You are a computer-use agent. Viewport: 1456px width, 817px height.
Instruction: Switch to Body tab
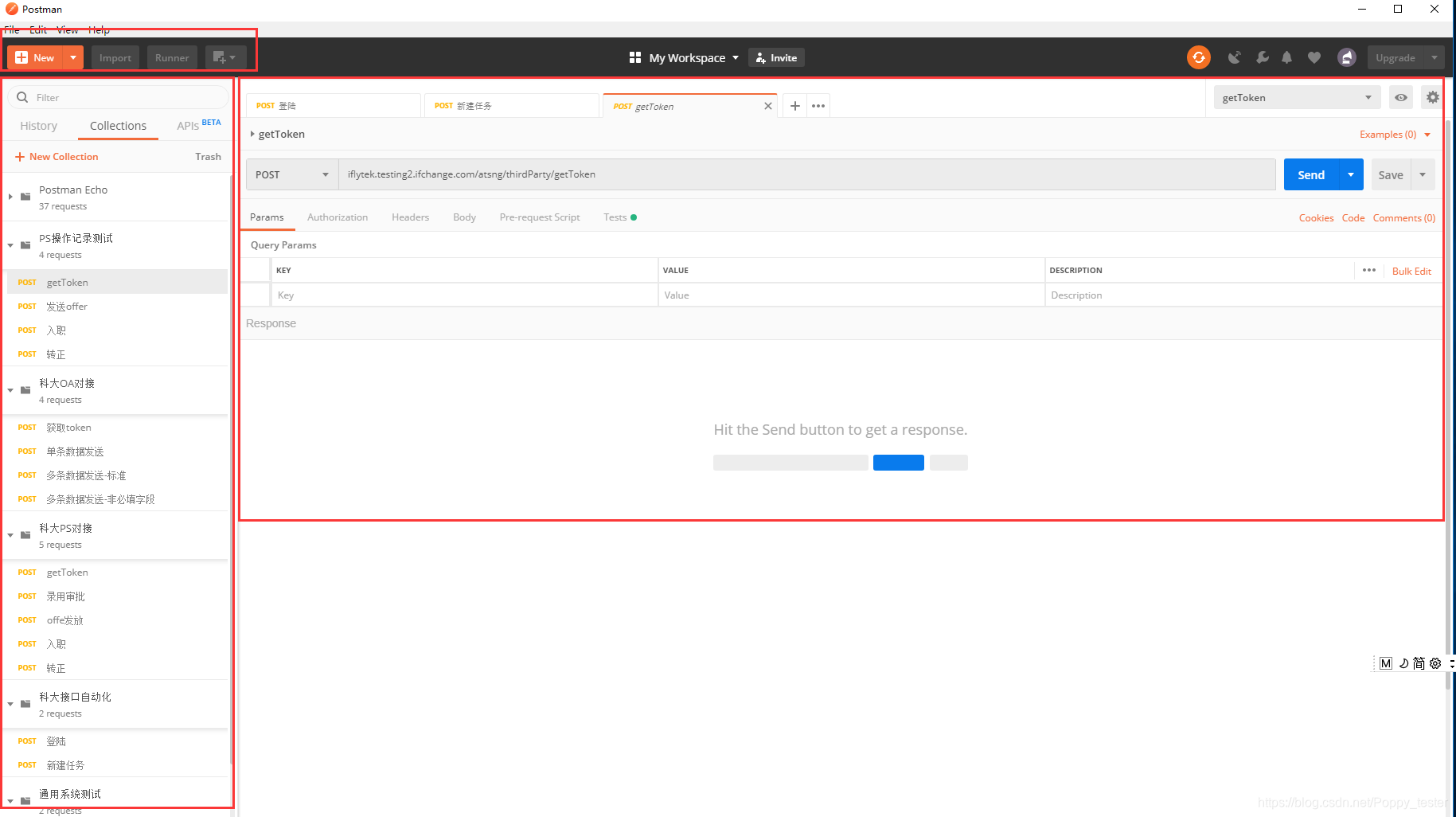click(x=464, y=217)
